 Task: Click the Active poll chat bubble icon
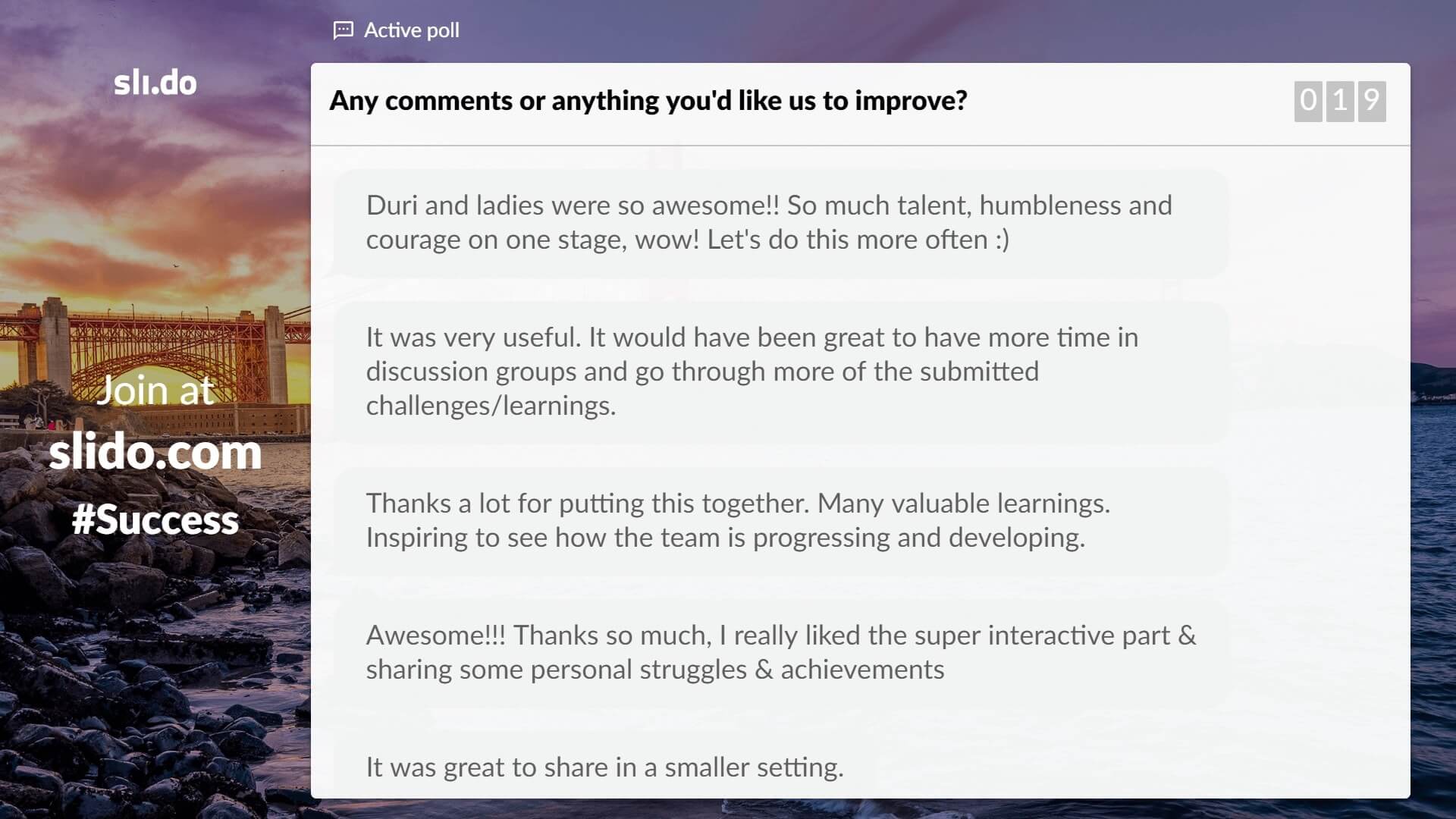[343, 30]
